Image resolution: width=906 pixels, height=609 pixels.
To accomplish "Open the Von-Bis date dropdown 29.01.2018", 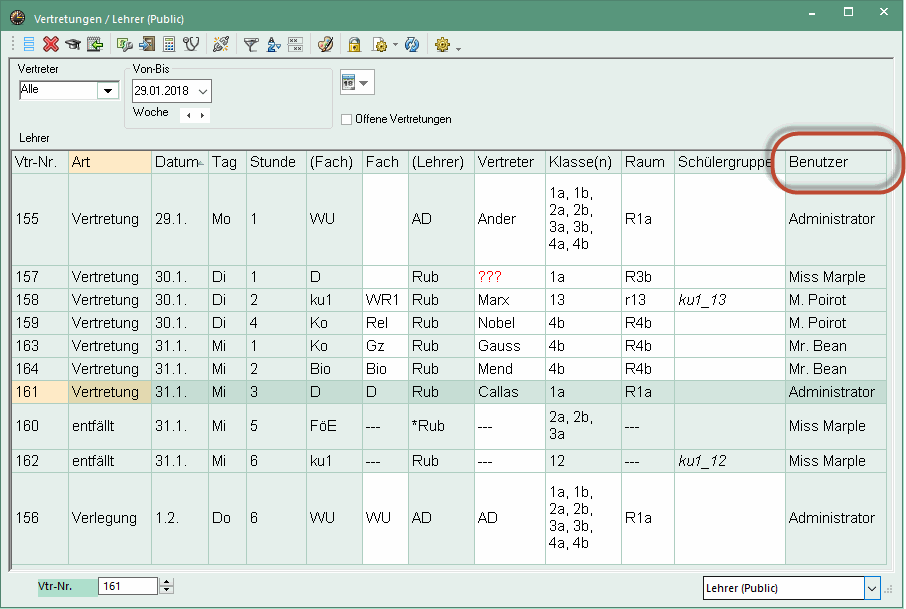I will [202, 91].
